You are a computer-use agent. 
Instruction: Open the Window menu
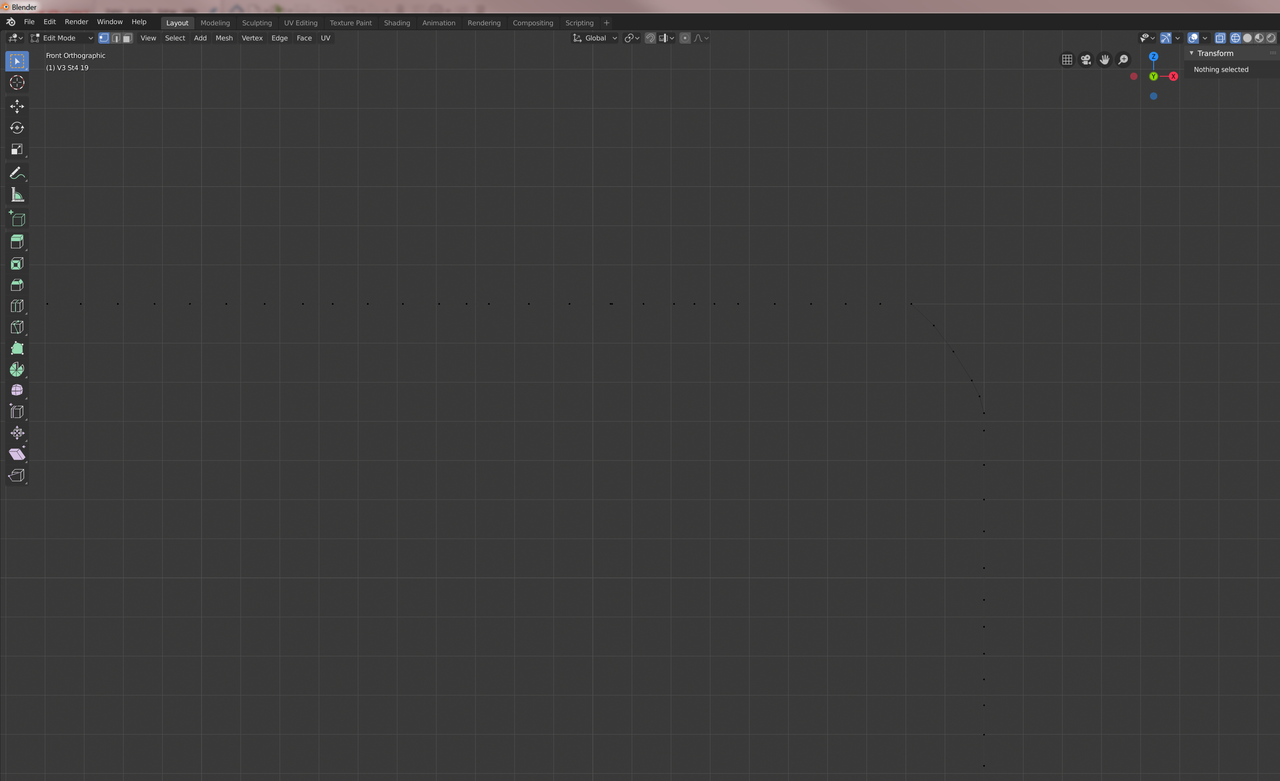coord(110,22)
